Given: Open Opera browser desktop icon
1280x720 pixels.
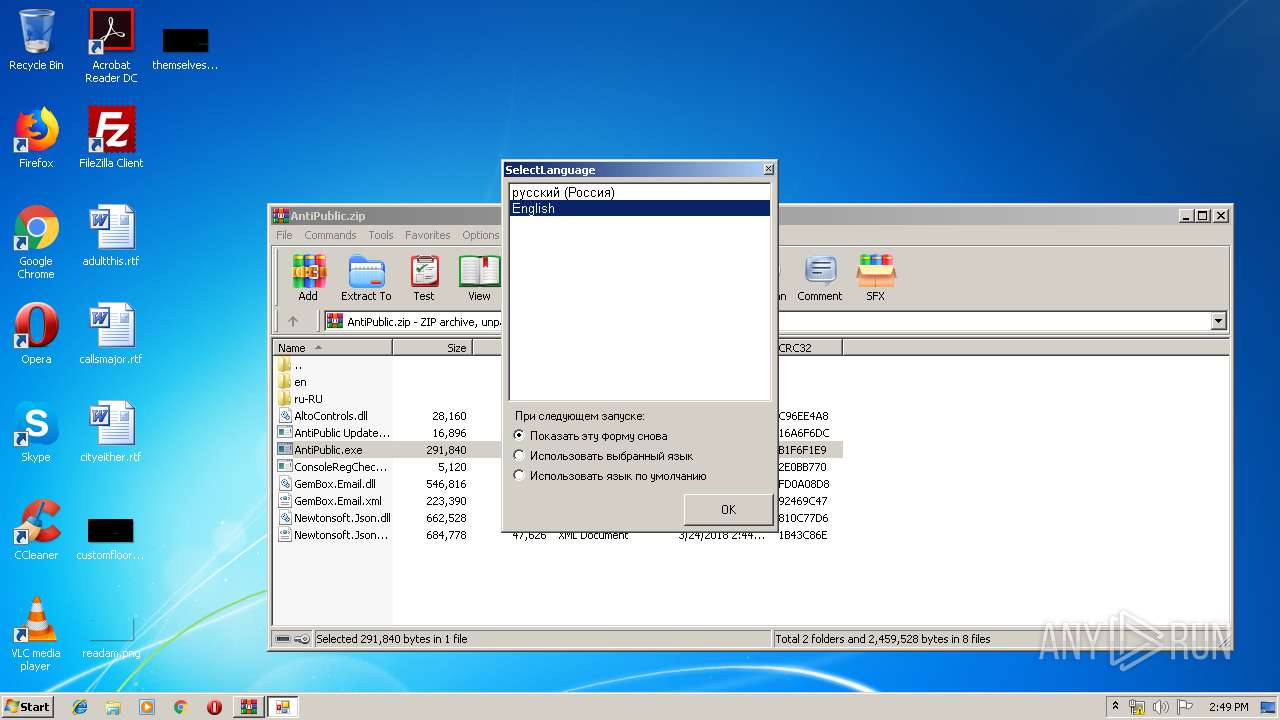Looking at the screenshot, I should (36, 334).
